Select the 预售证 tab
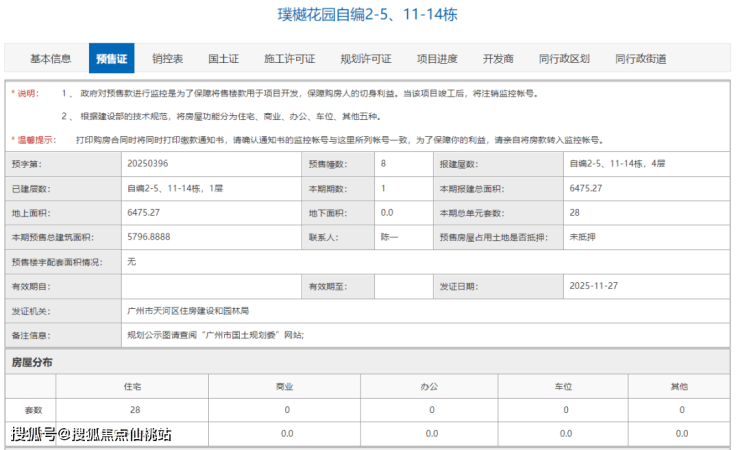This screenshot has width=740, height=450. [111, 59]
